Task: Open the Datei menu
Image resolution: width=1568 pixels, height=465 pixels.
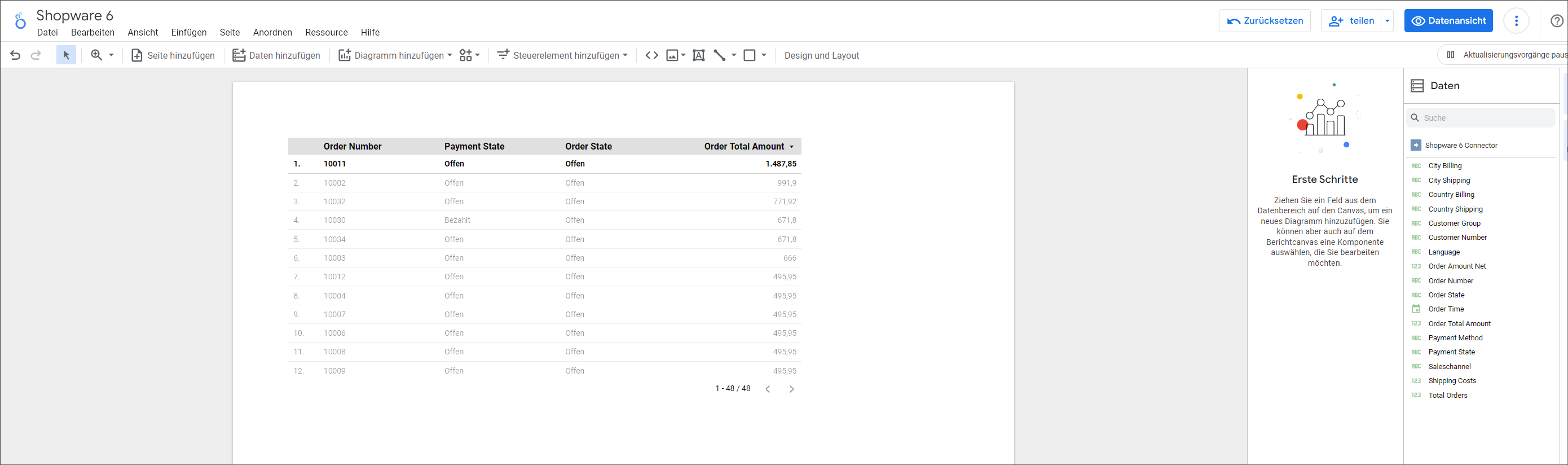Action: click(47, 32)
